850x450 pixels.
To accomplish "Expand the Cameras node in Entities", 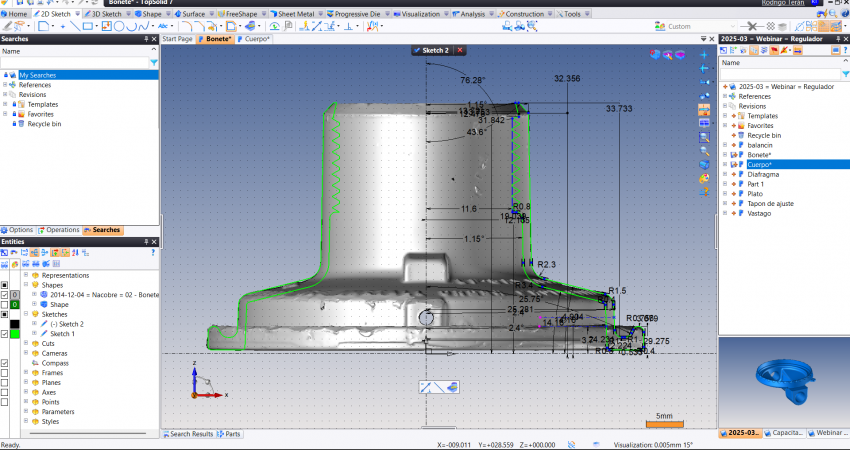I will tap(25, 353).
